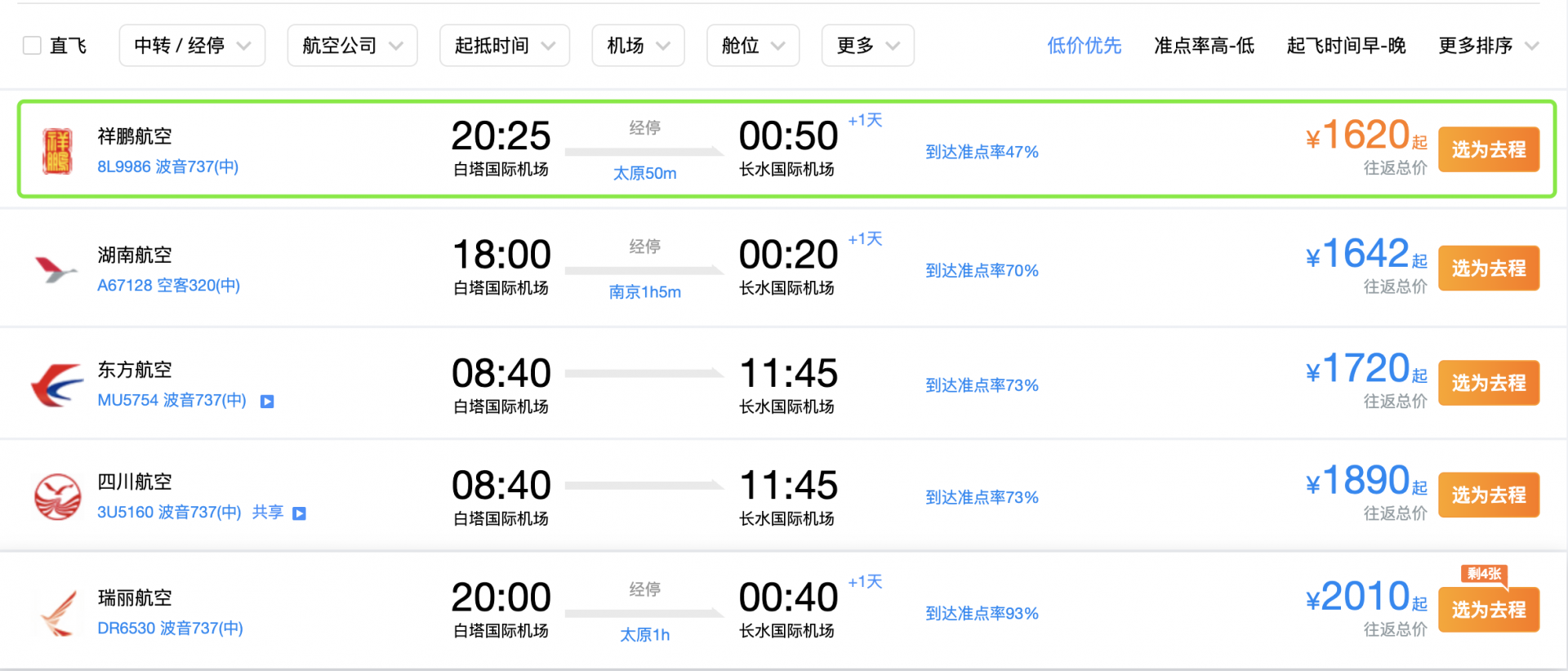Sort by 低价优先

click(1085, 46)
